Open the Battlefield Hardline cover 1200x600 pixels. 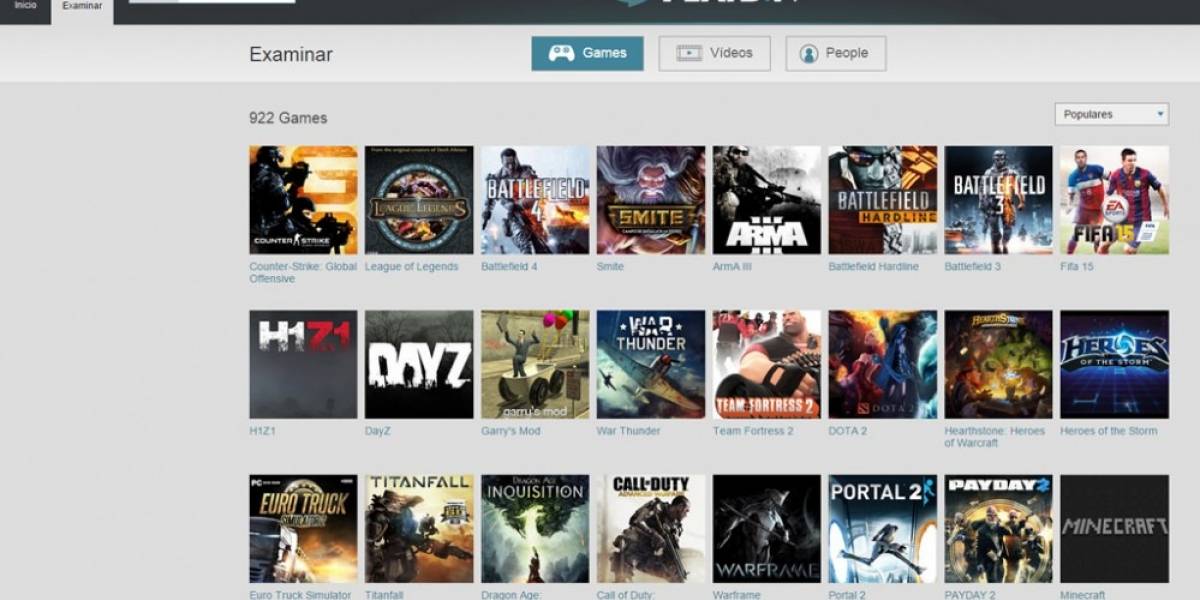click(883, 200)
